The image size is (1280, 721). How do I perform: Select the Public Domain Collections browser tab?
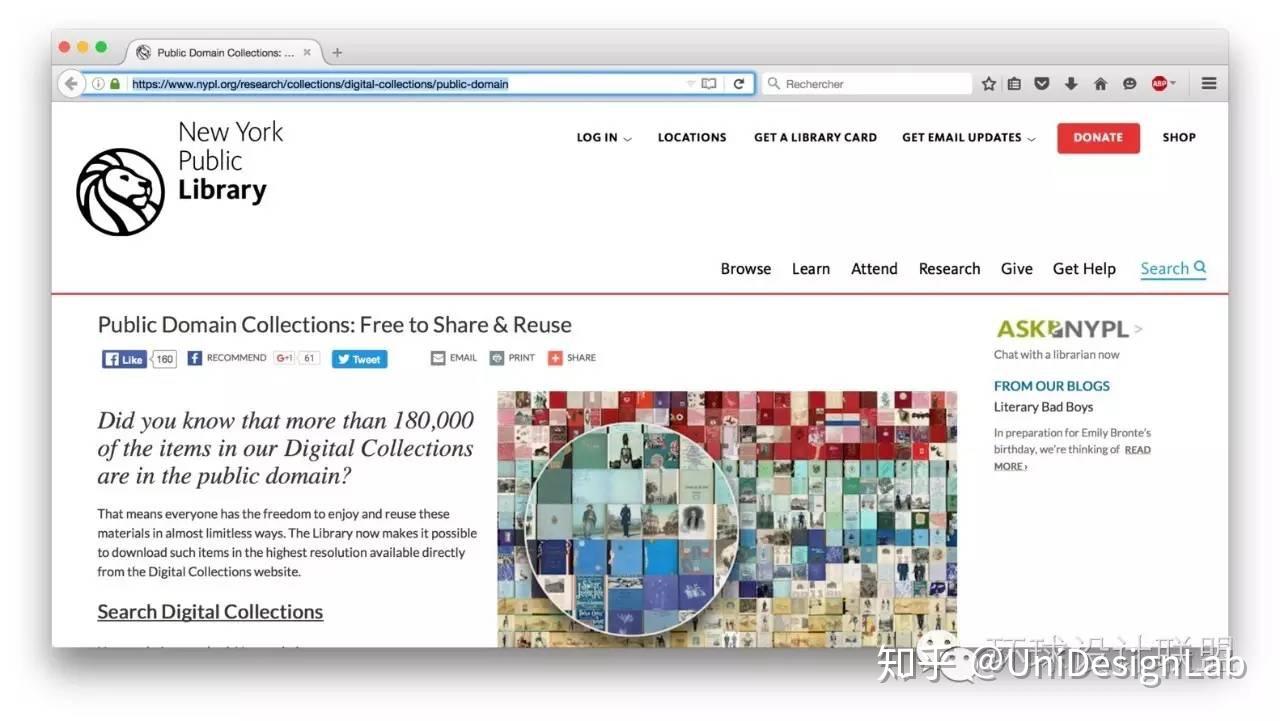click(x=224, y=53)
